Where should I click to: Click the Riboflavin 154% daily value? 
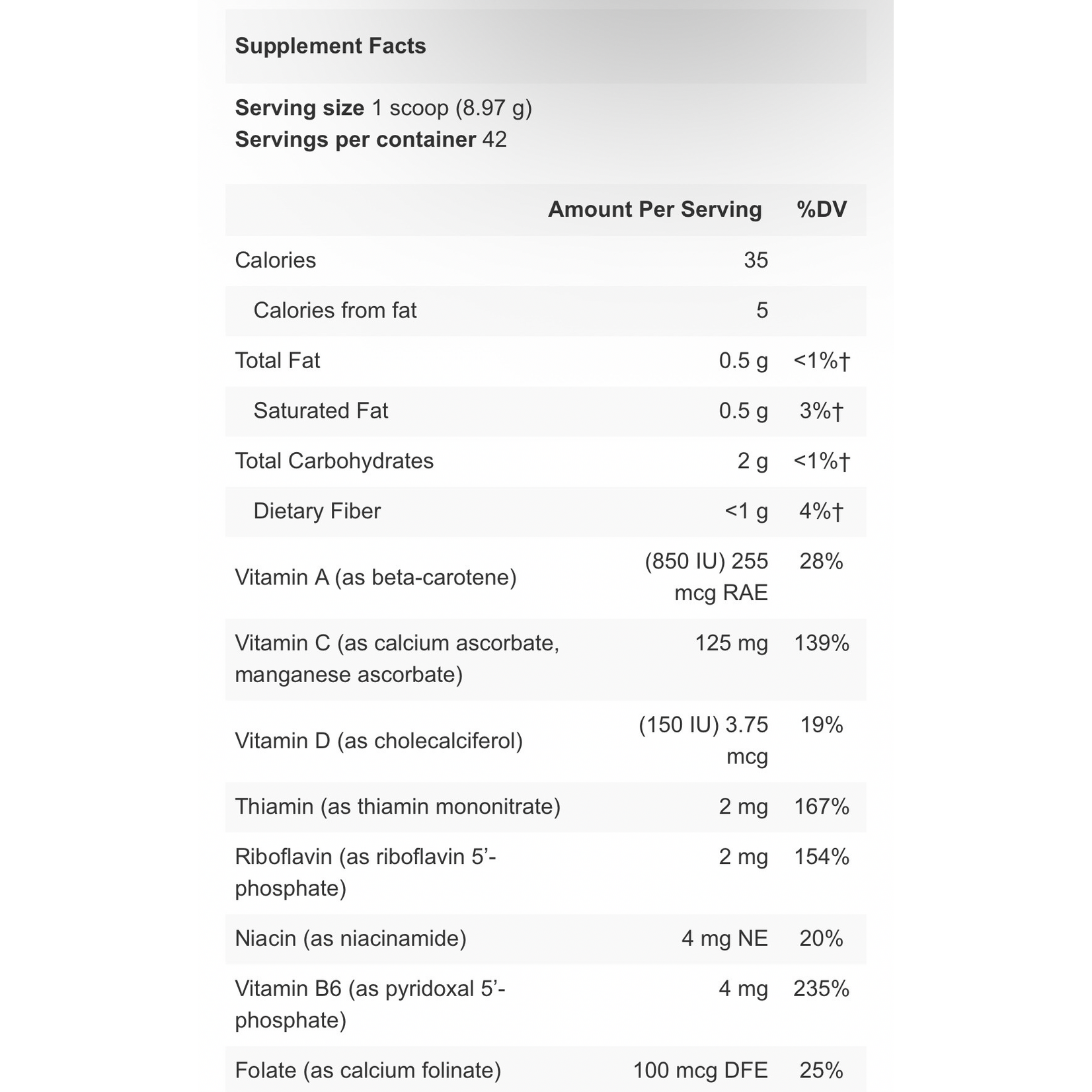click(x=822, y=857)
